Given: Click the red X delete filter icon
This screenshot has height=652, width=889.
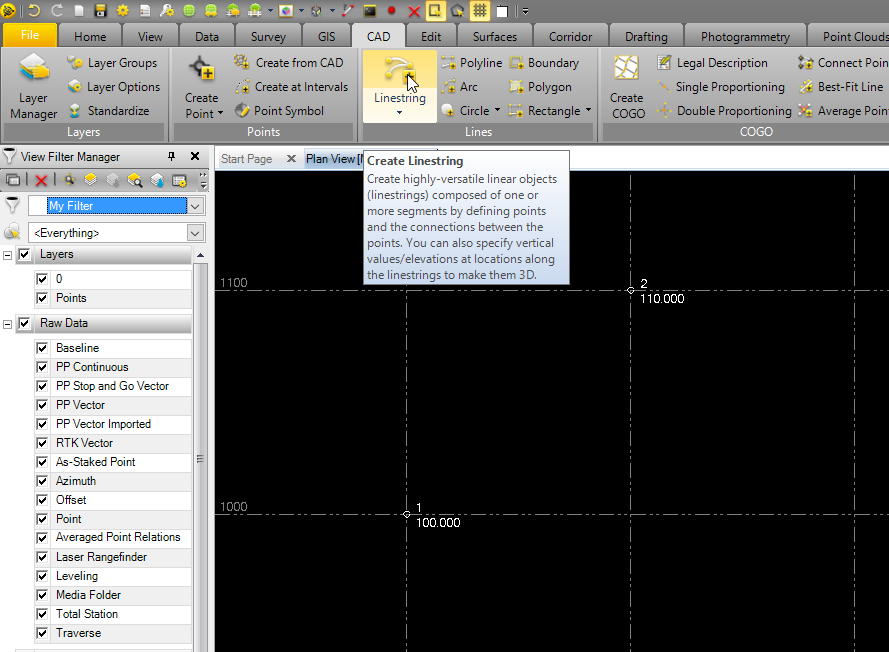Looking at the screenshot, I should (41, 180).
